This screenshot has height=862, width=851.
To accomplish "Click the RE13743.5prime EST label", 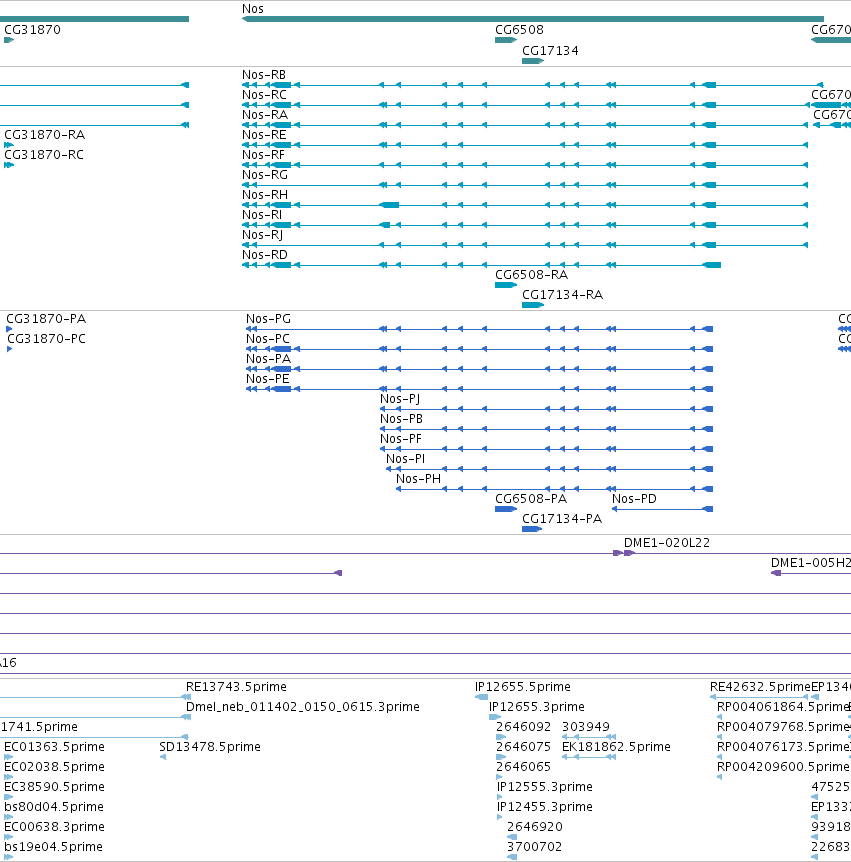I will [x=236, y=687].
